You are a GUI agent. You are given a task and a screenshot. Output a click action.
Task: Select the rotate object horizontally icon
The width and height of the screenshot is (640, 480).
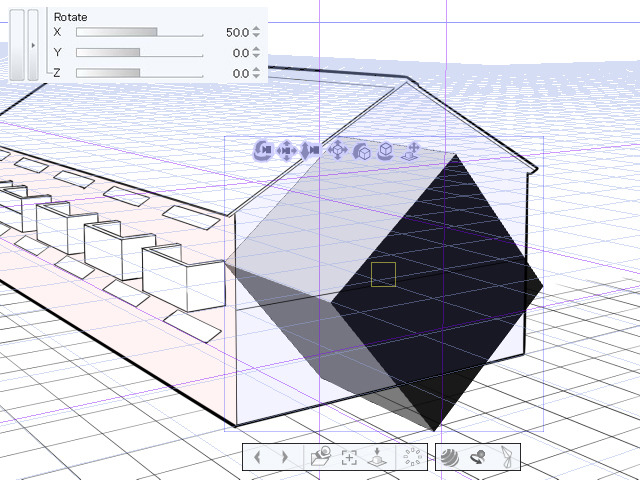click(385, 151)
